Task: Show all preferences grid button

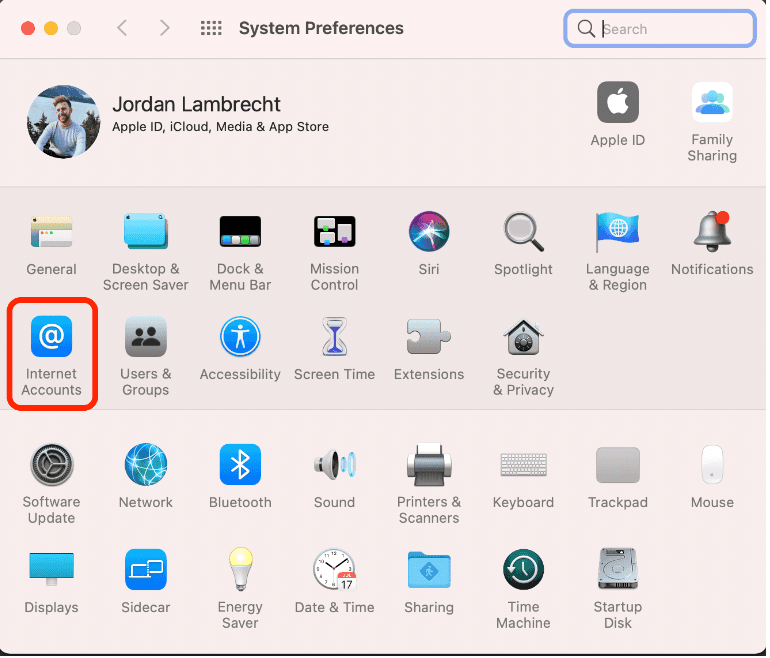Action: click(211, 28)
